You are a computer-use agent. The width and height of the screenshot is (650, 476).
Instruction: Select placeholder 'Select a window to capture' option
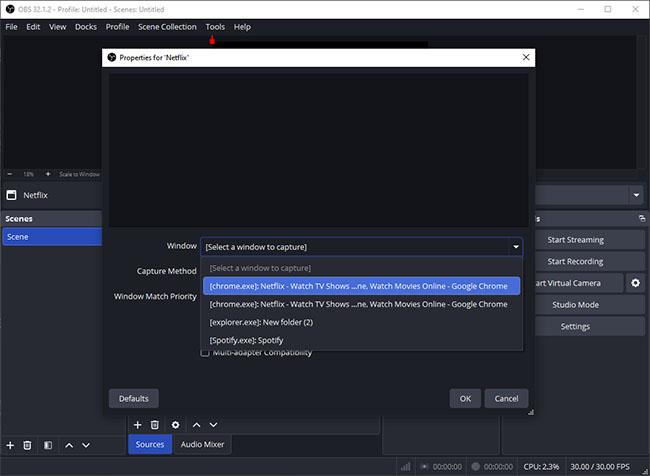(x=361, y=268)
